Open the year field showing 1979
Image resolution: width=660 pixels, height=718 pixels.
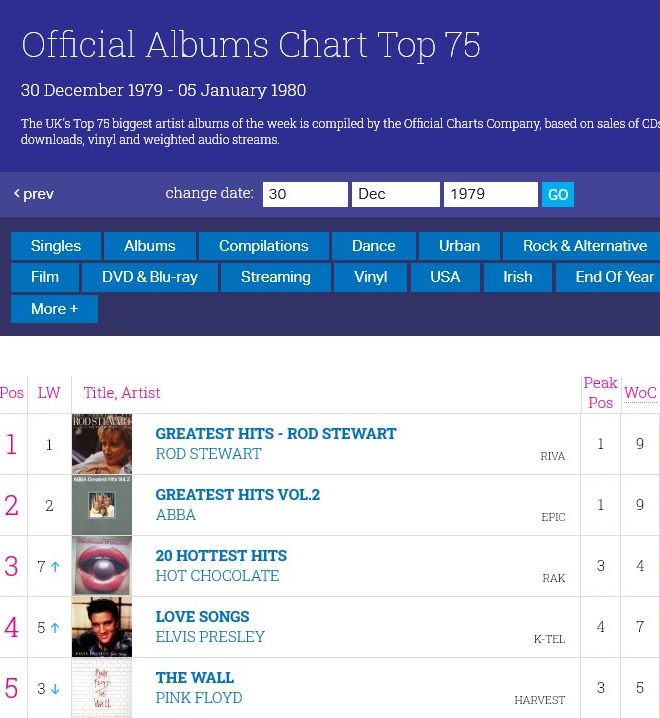pyautogui.click(x=491, y=194)
